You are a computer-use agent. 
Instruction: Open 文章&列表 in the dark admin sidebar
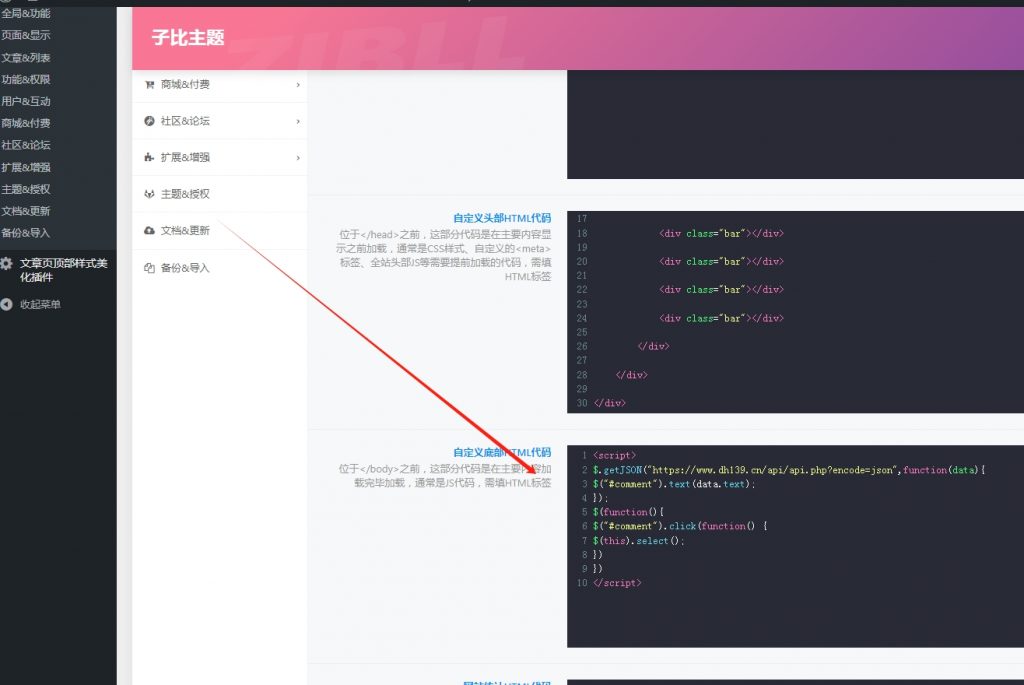26,57
